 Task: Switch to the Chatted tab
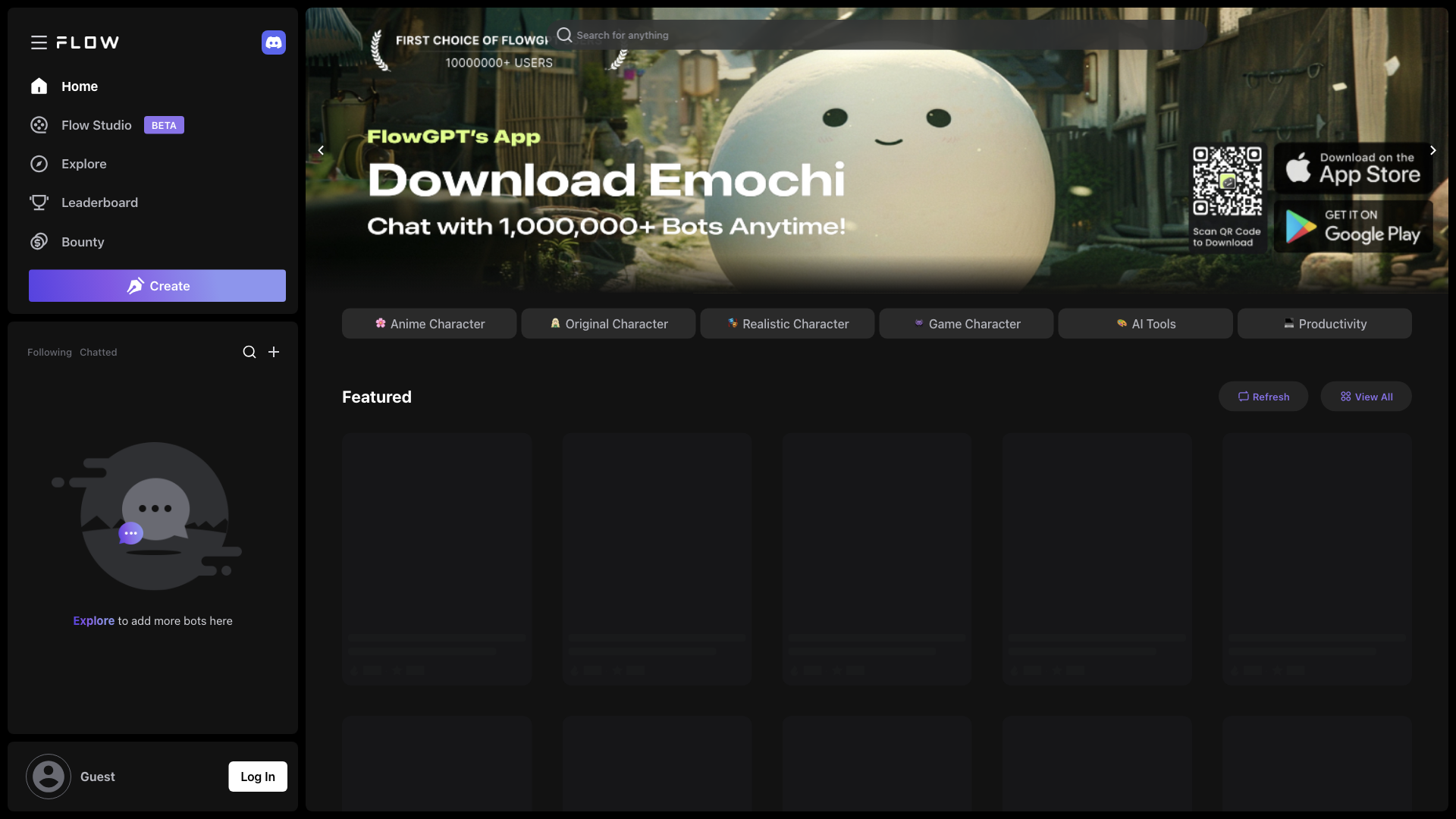click(x=98, y=352)
